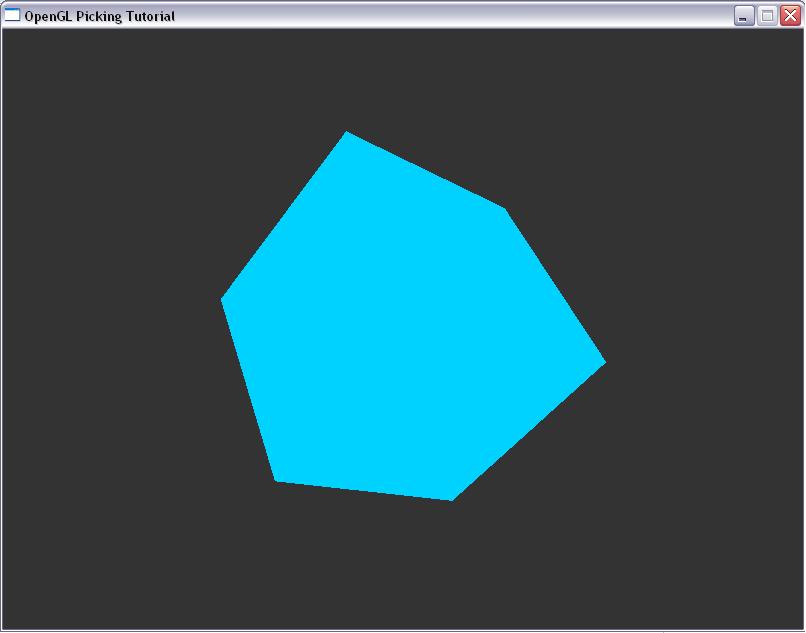Close the OpenGL Picking Tutorial window

pos(790,16)
